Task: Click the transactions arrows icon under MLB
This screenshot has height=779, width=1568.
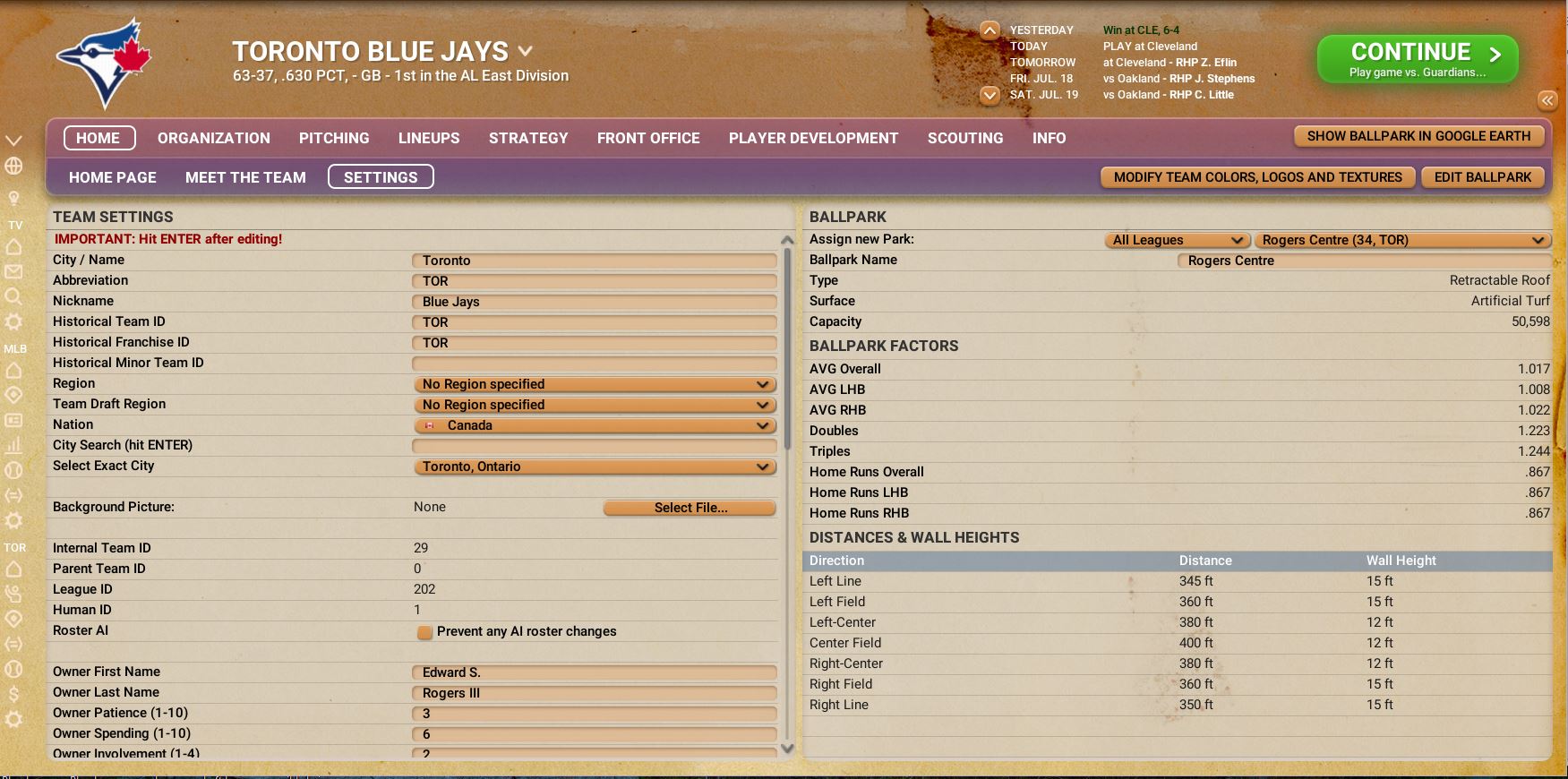Action: (x=13, y=495)
